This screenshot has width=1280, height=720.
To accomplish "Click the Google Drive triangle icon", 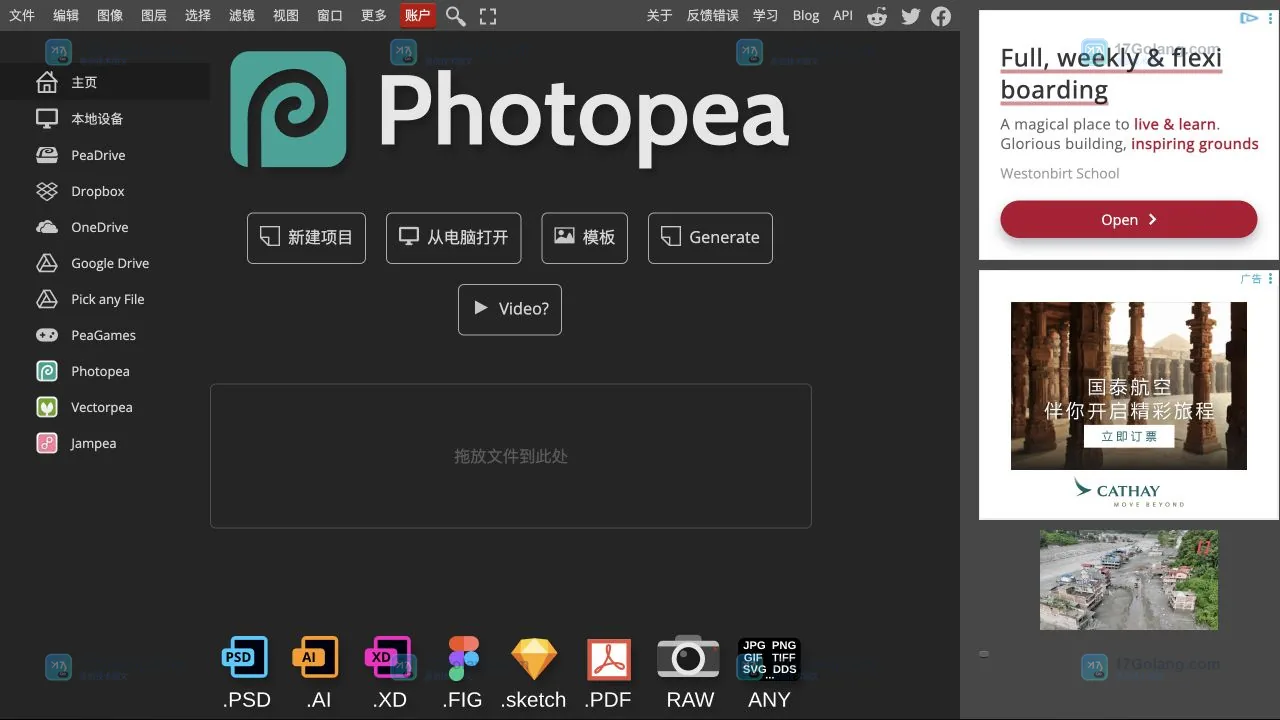I will 47,263.
